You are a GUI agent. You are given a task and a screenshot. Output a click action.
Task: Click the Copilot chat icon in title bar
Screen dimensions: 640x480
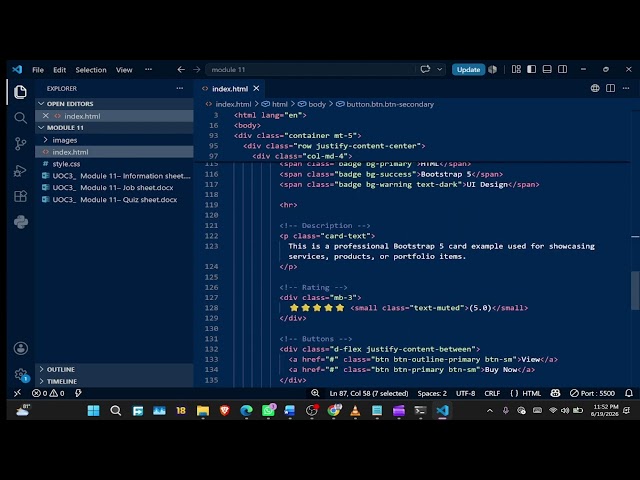[425, 69]
